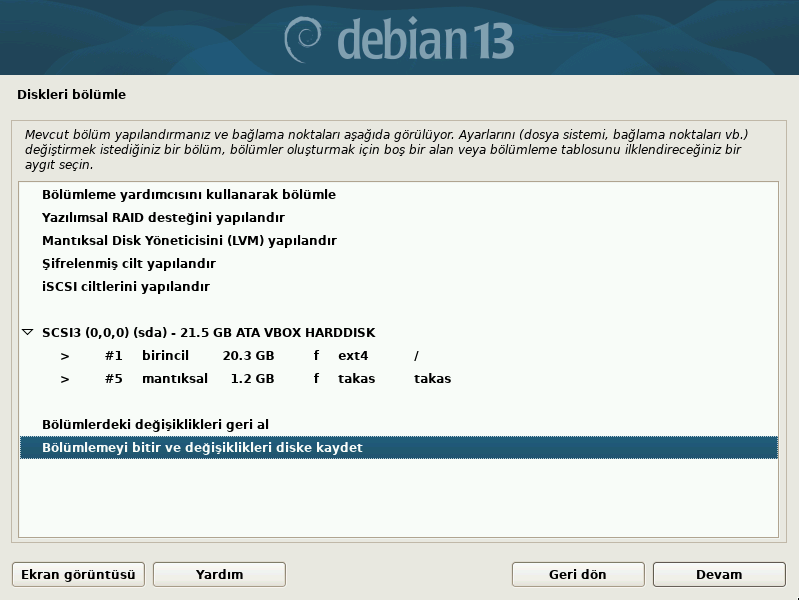Screen dimensions: 799x600
Task: Select Bölümlemeyi bitir ve değişiklikleri diske kaydet
Action: click(x=398, y=448)
